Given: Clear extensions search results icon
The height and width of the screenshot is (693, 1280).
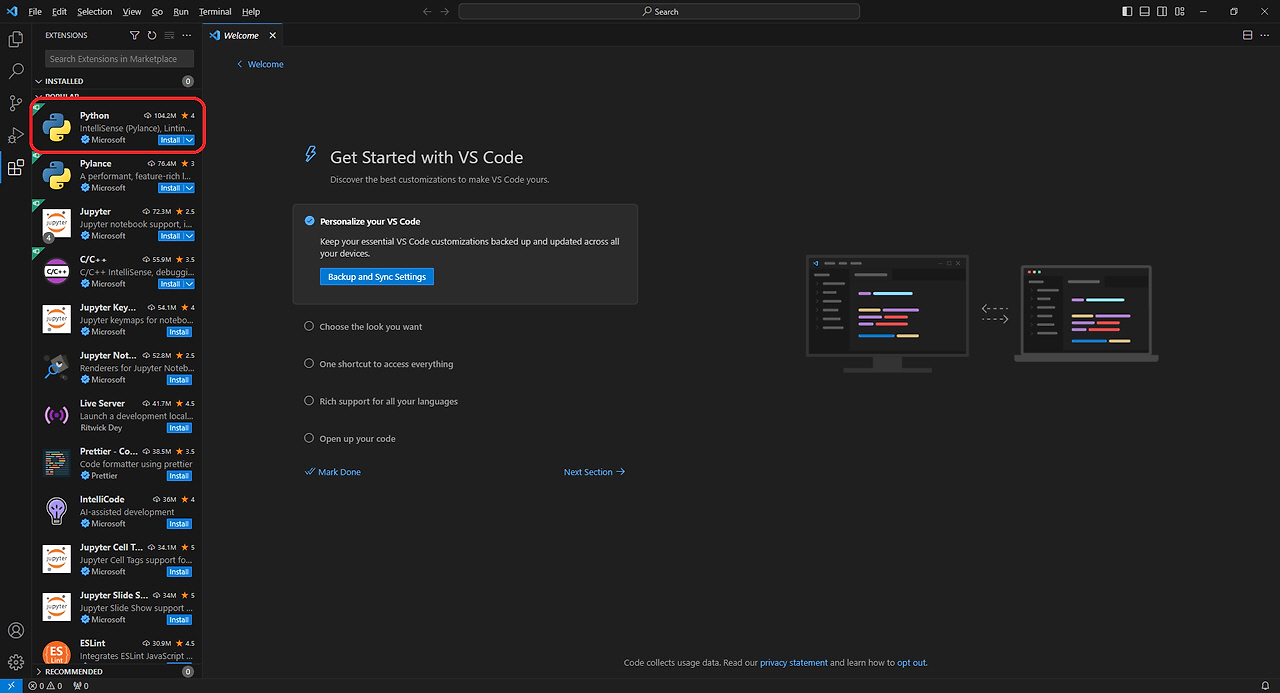Looking at the screenshot, I should [169, 35].
